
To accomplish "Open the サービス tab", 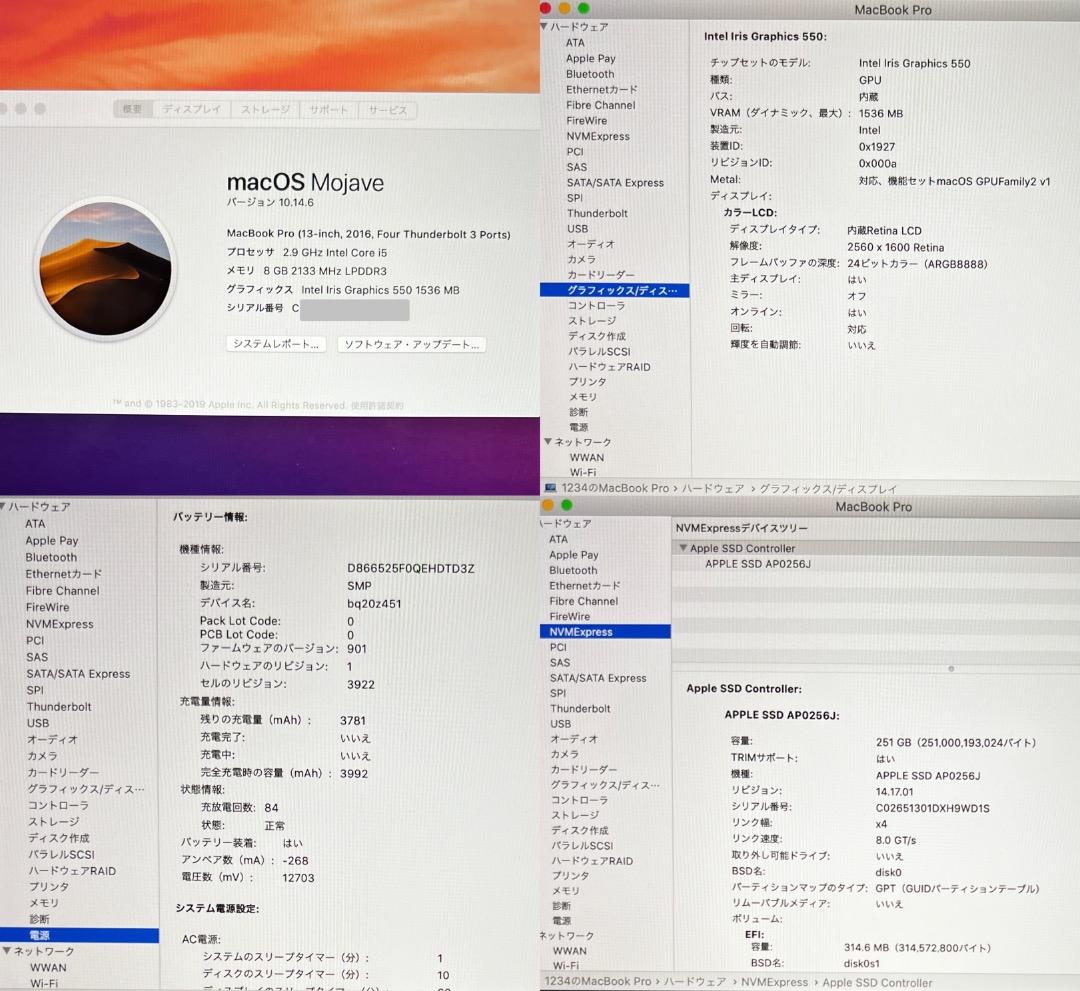I will (x=387, y=109).
